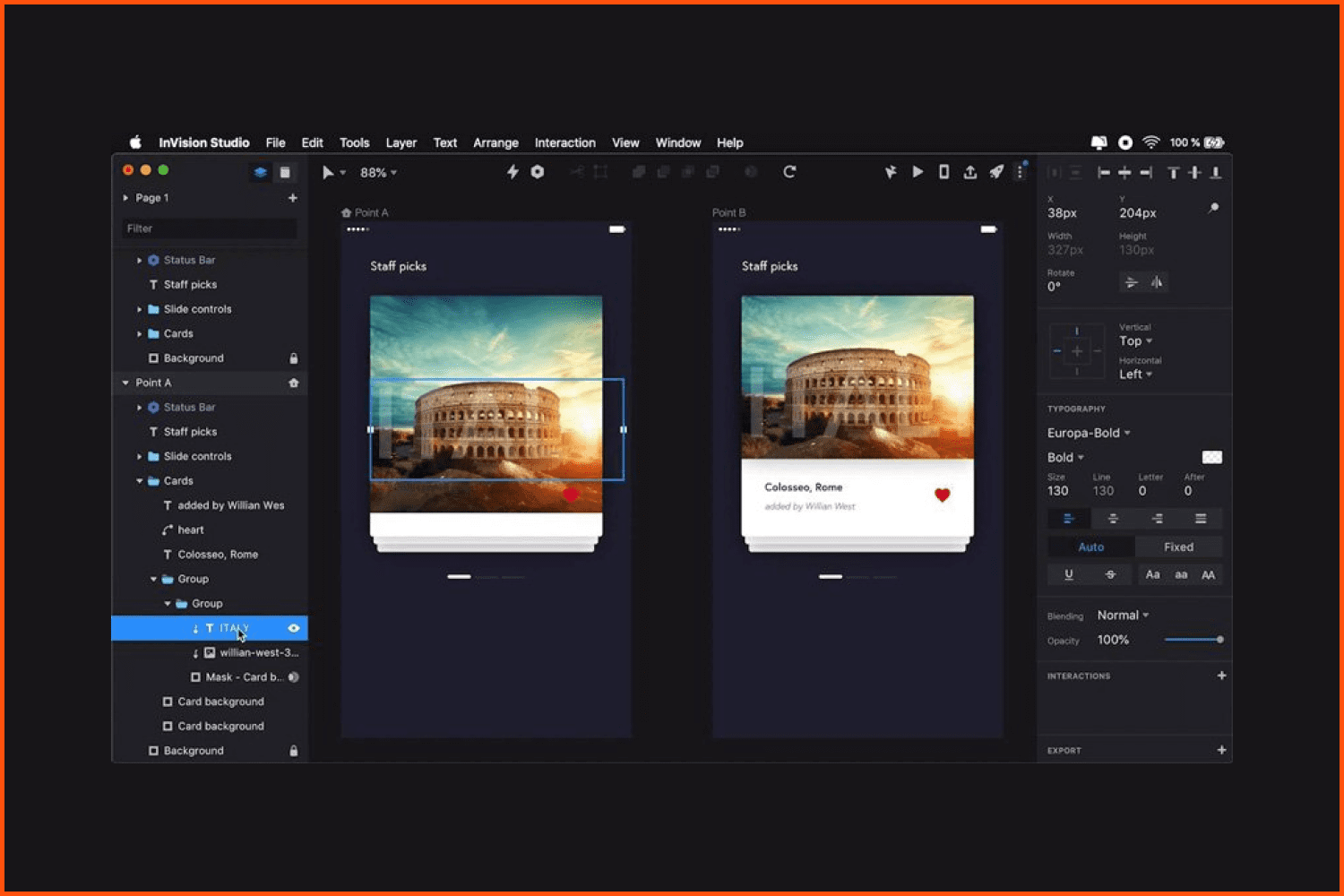Image resolution: width=1344 pixels, height=896 pixels.
Task: Align selection to top edge
Action: pos(1173,172)
